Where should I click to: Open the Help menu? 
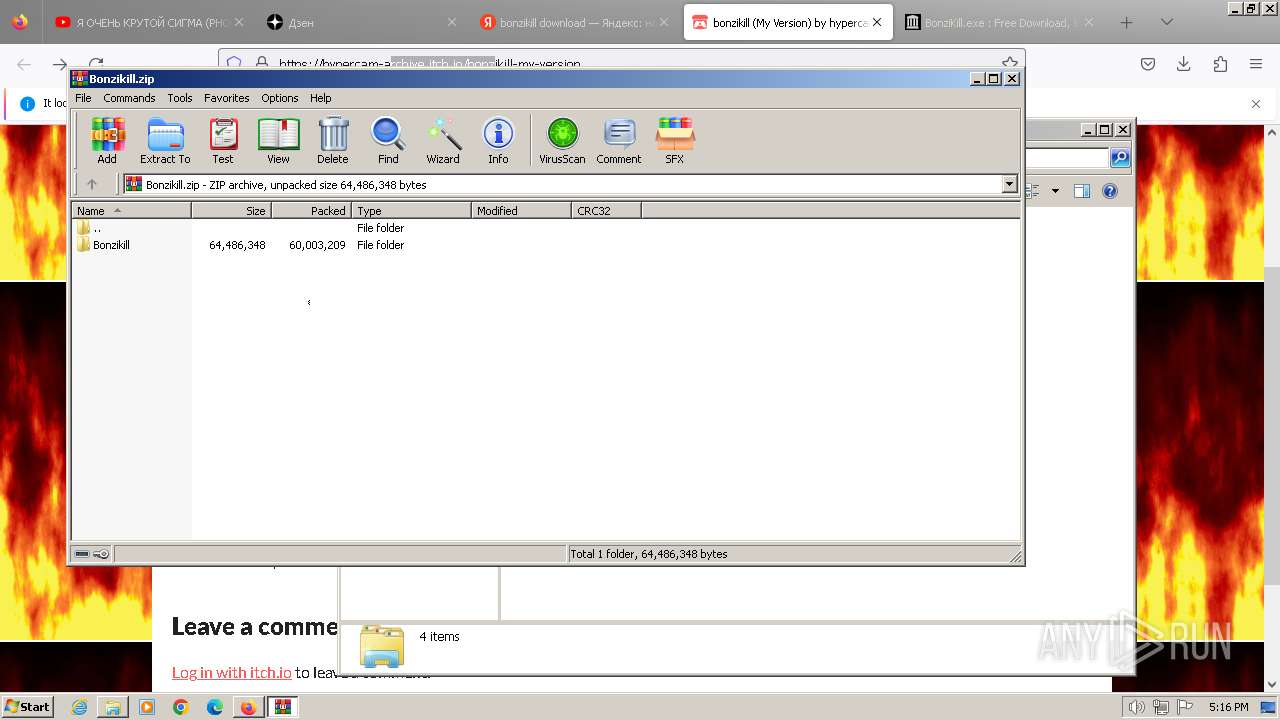click(320, 98)
